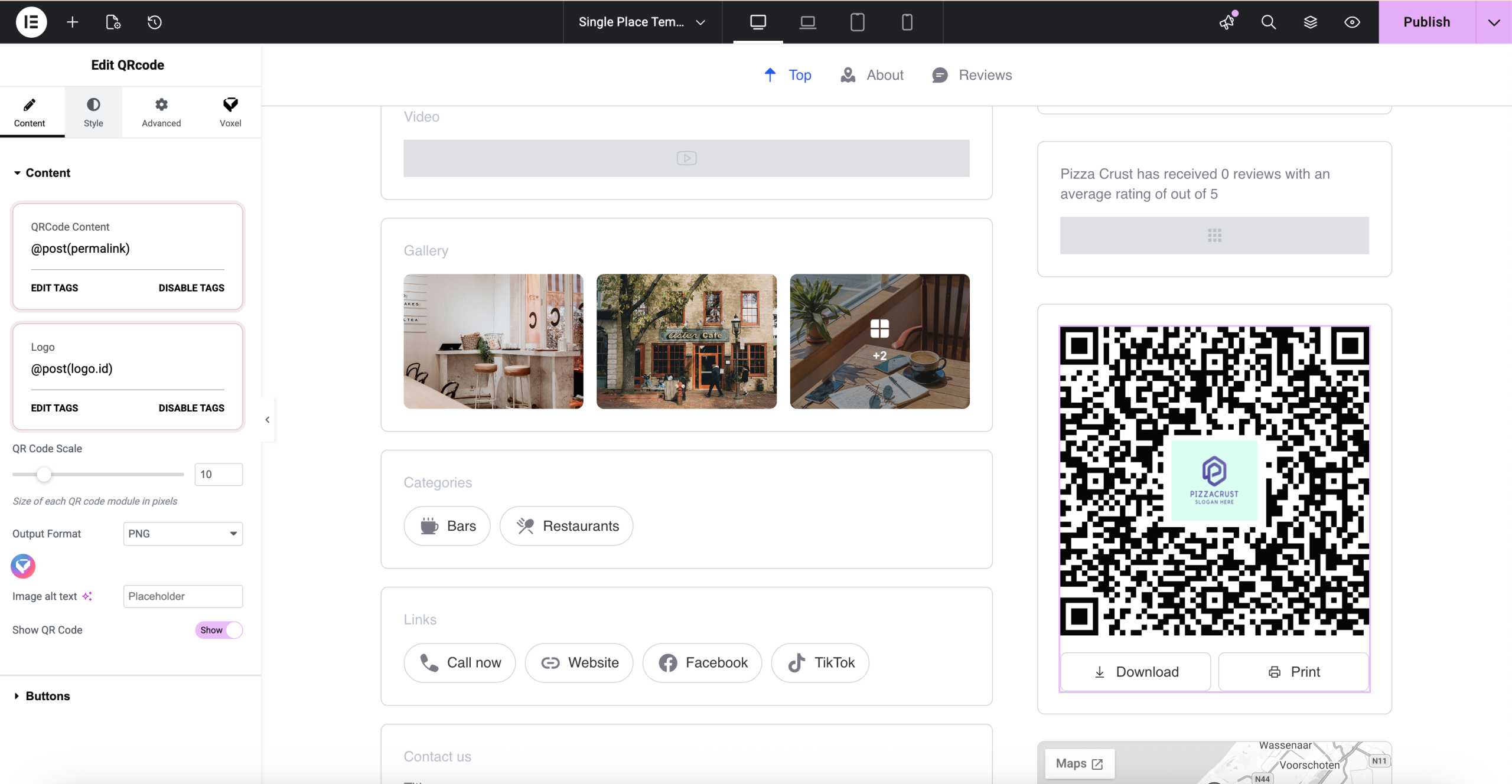
Task: Switch to the Style tab
Action: [x=93, y=112]
